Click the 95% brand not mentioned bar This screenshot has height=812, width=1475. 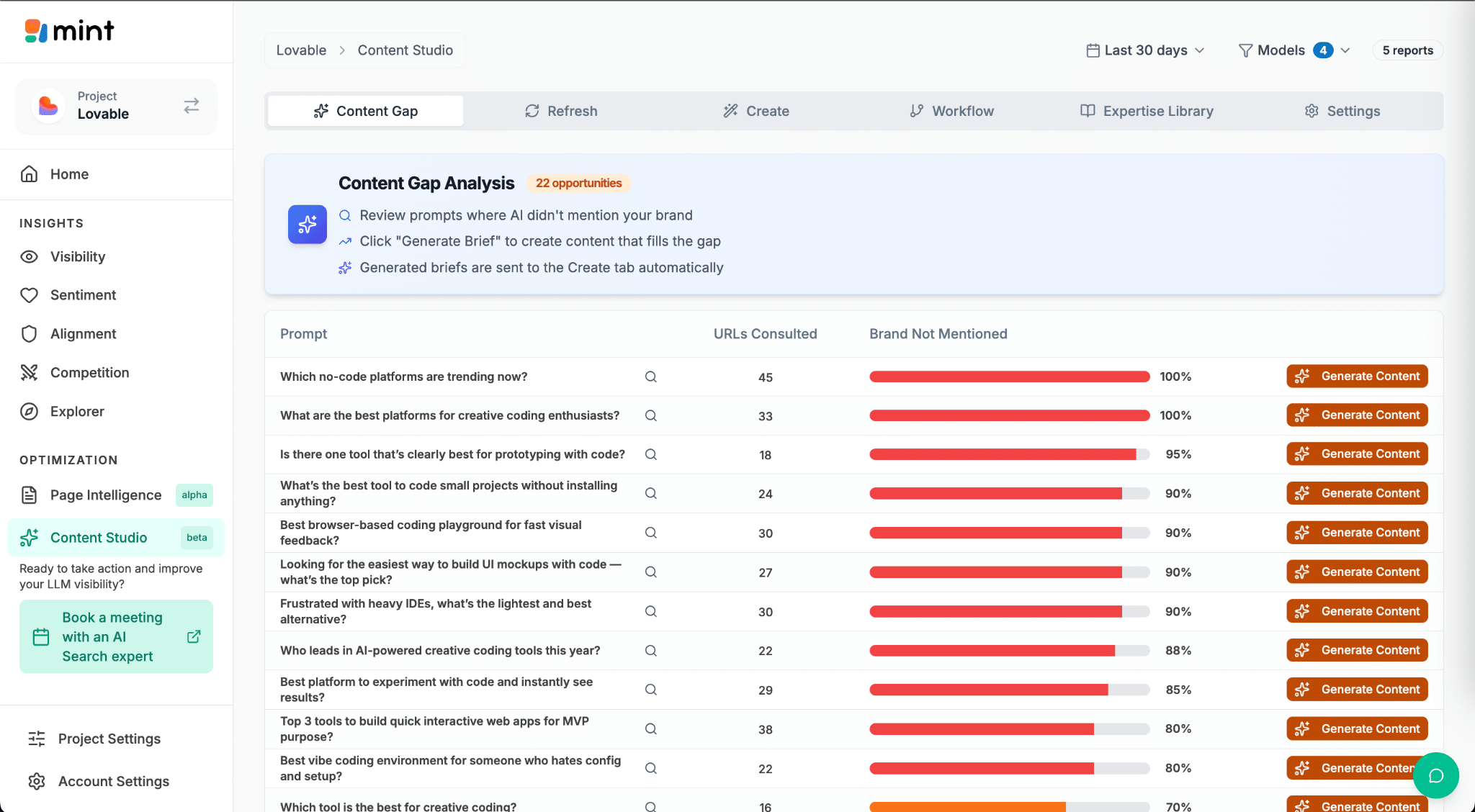coord(1008,454)
